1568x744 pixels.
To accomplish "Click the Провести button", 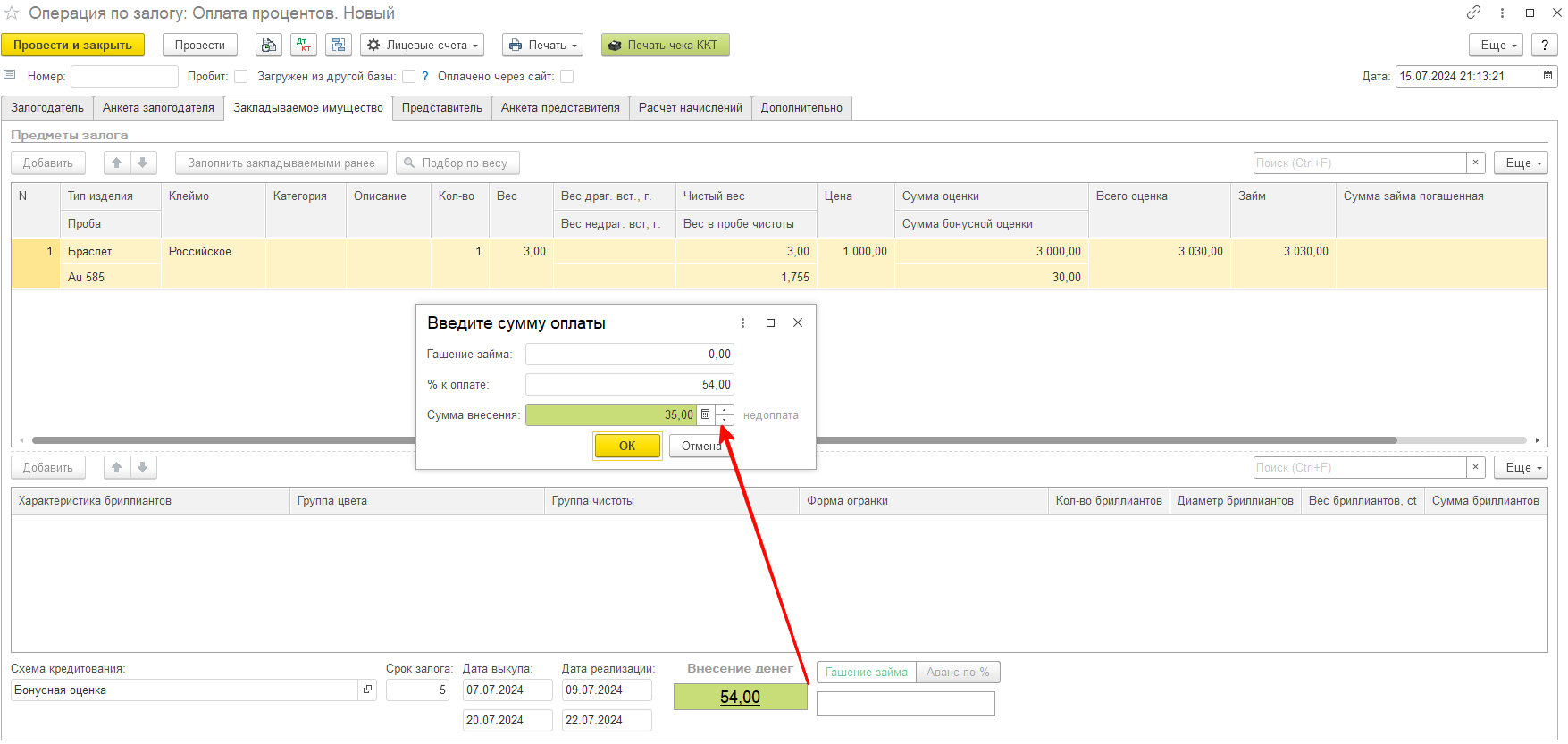I will coord(200,45).
